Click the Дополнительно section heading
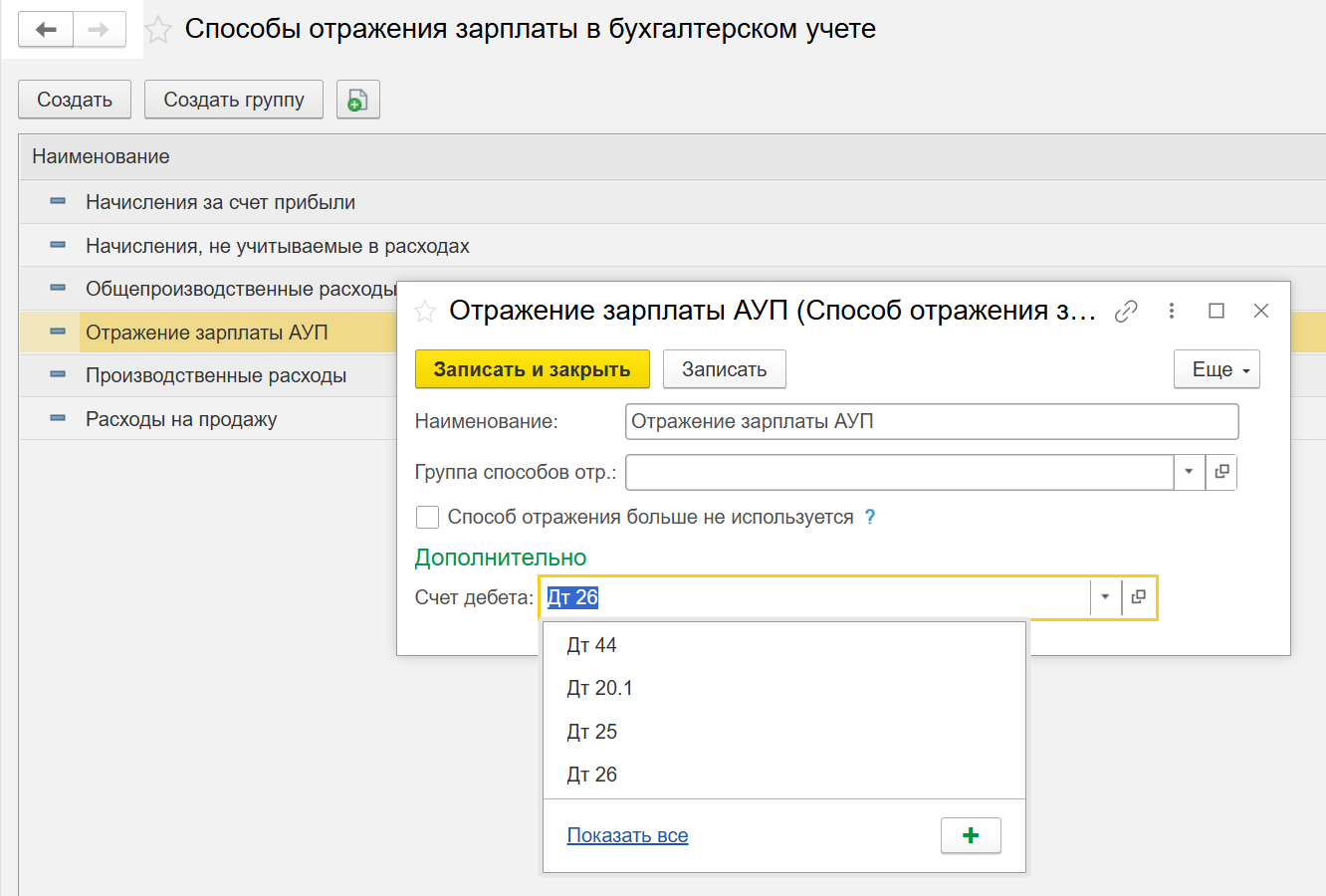 pyautogui.click(x=501, y=558)
